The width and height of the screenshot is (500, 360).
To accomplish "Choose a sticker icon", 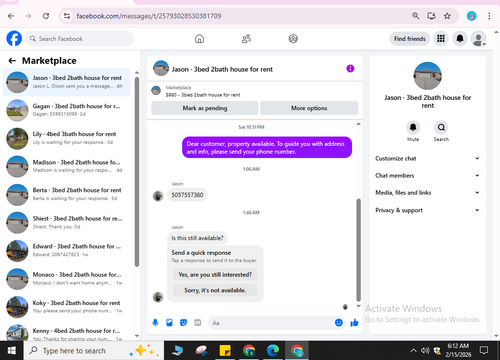I will coord(183,323).
